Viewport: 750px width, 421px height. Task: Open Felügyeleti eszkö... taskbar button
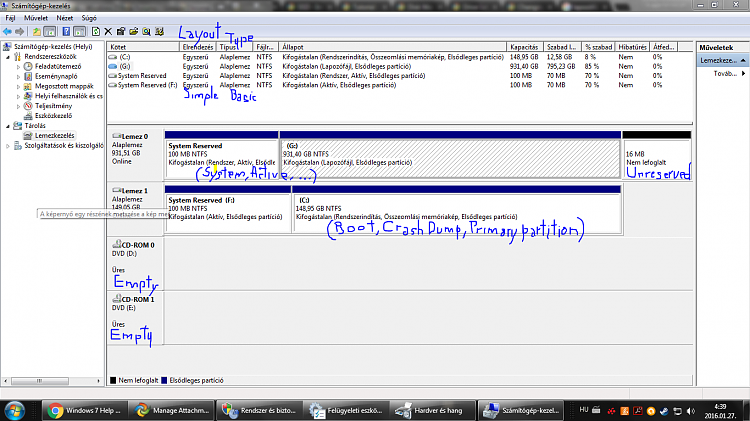pyautogui.click(x=346, y=410)
